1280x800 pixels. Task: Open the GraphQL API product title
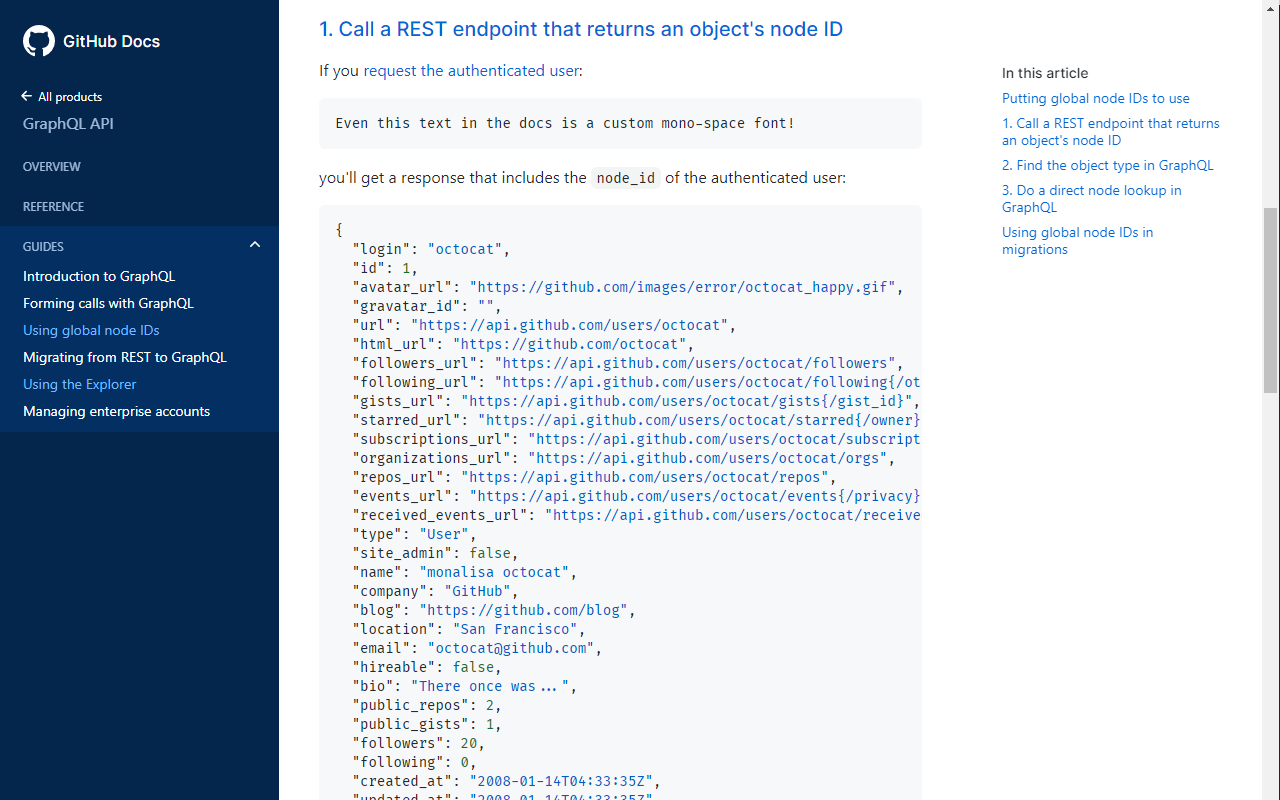[x=68, y=124]
